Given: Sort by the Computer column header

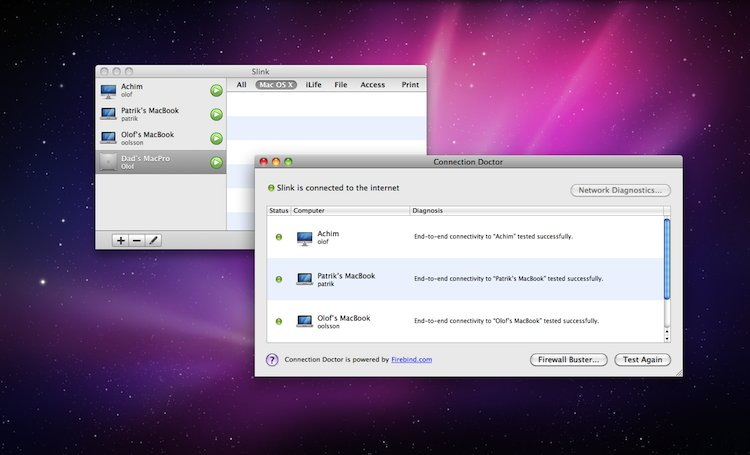Looking at the screenshot, I should [350, 211].
